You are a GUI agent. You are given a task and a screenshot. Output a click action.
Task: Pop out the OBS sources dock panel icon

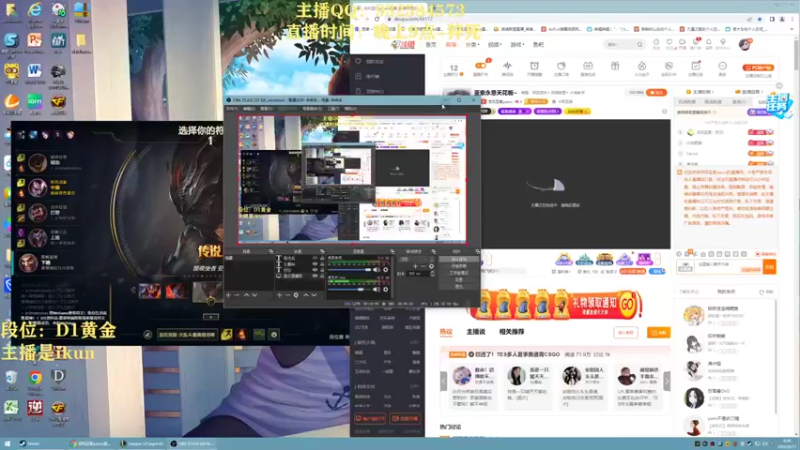point(322,251)
